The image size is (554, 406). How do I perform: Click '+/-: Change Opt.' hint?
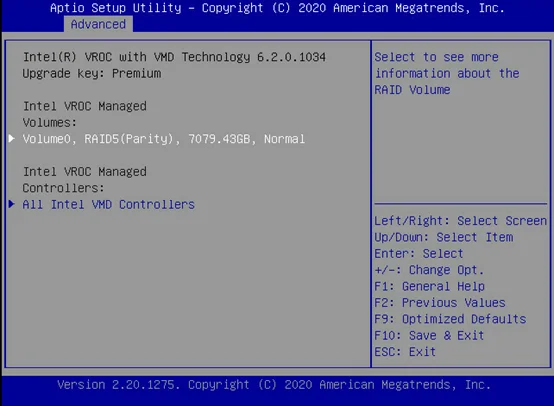[429, 270]
